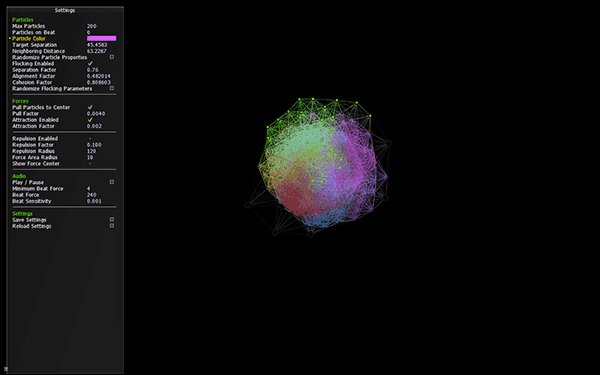Edit Neighboring Distance value 63.2287
Screen dimensions: 600x375
pos(96,51)
